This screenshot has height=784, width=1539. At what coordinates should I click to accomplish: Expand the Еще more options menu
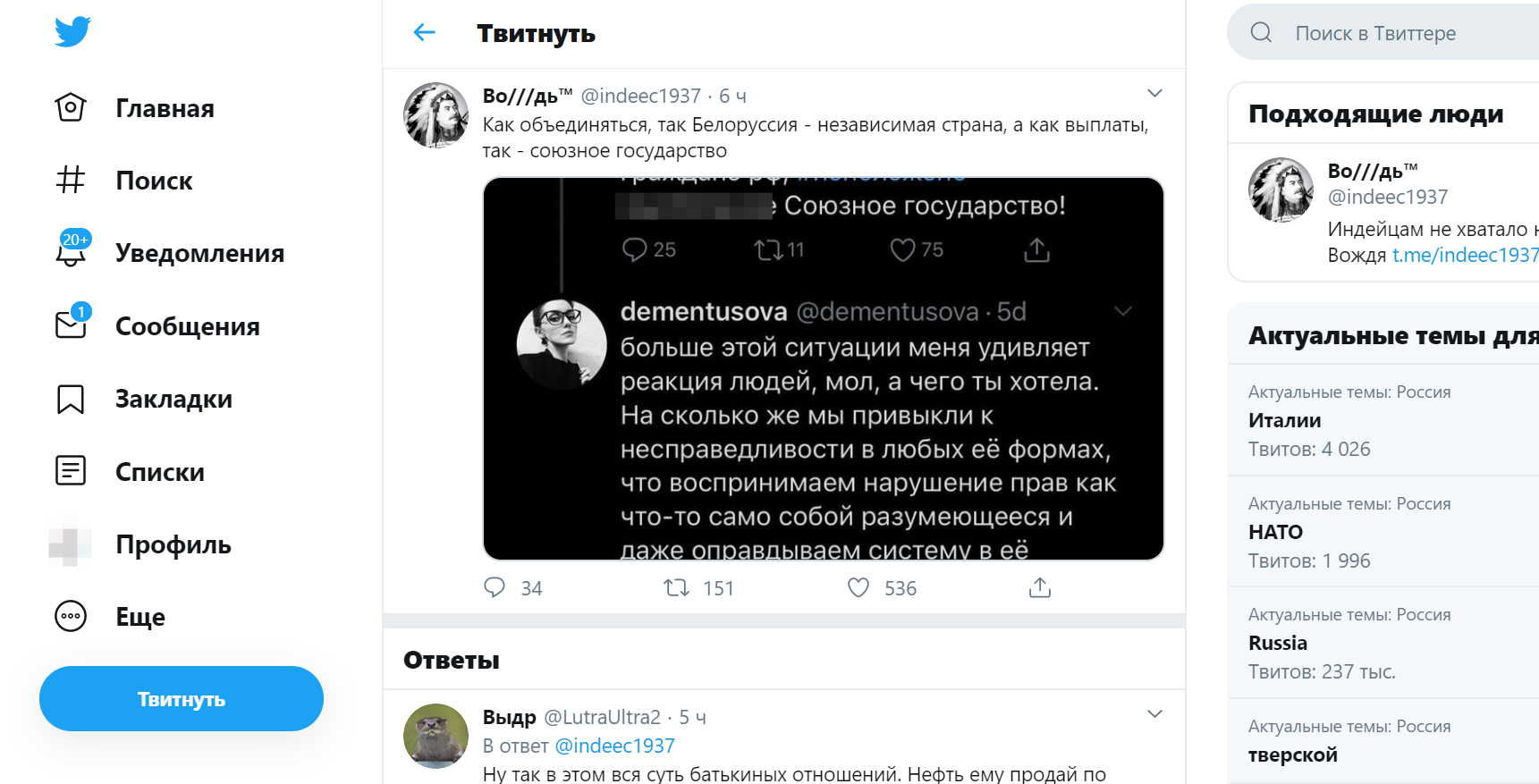(71, 617)
